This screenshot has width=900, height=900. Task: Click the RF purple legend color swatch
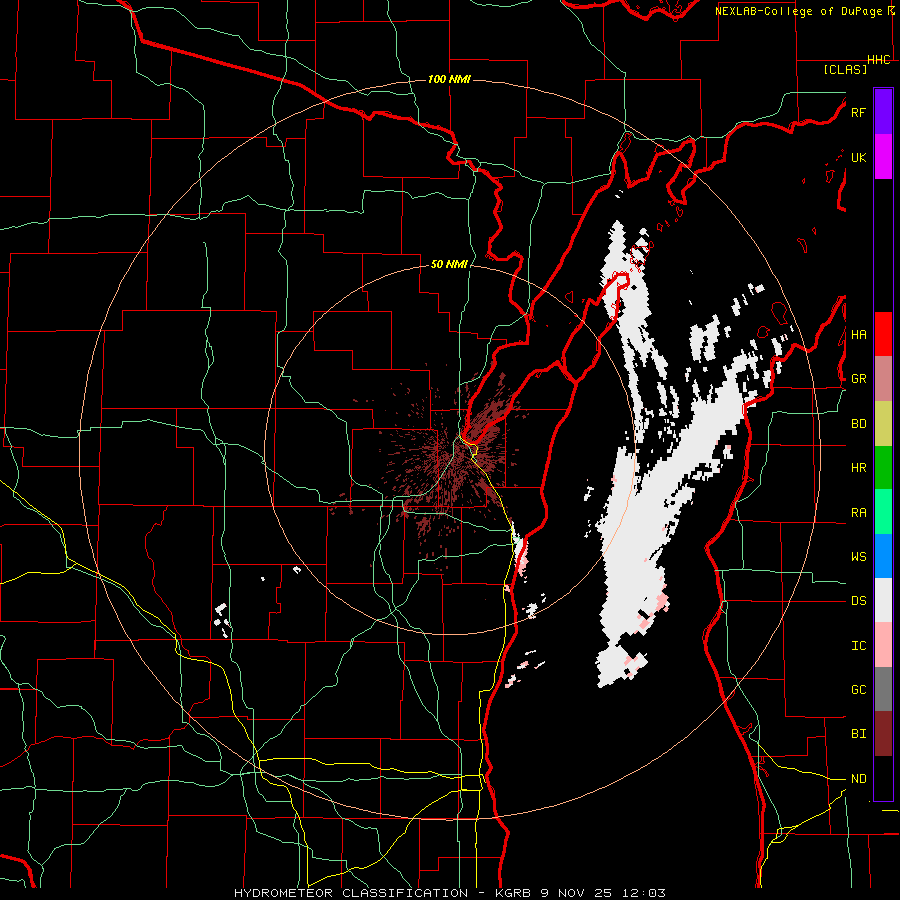(883, 112)
